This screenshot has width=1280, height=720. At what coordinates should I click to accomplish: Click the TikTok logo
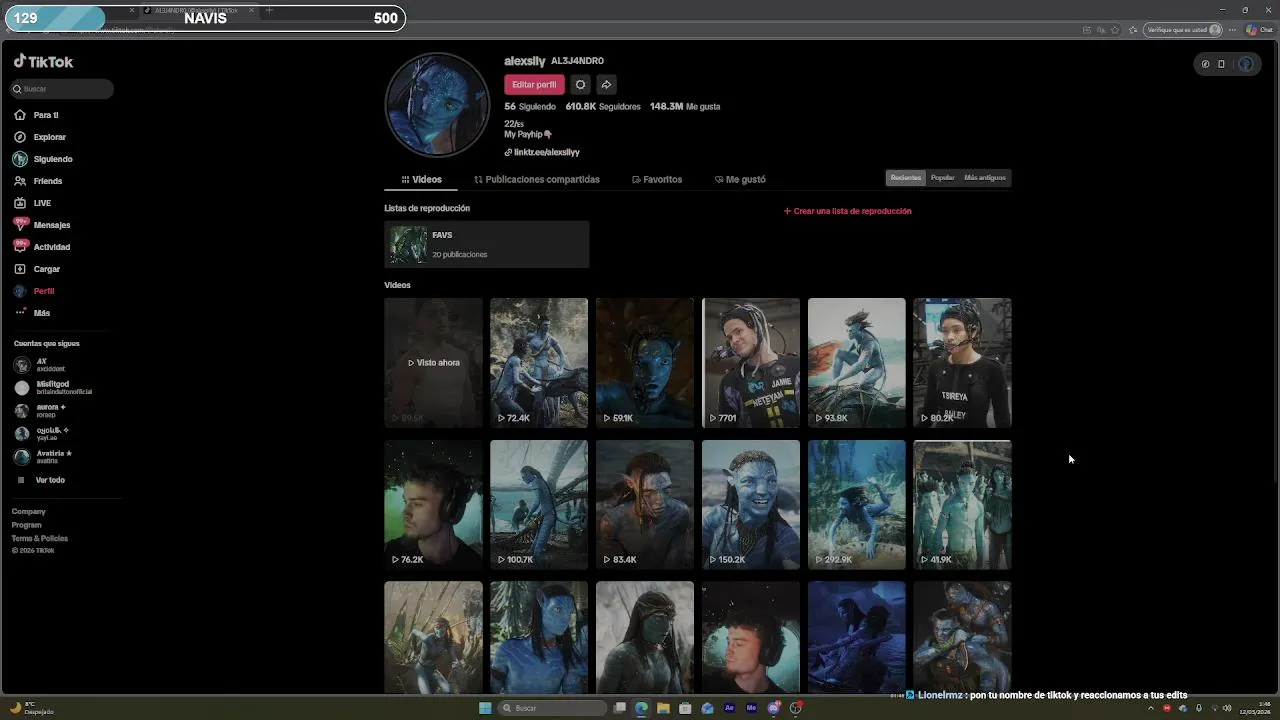click(x=43, y=62)
